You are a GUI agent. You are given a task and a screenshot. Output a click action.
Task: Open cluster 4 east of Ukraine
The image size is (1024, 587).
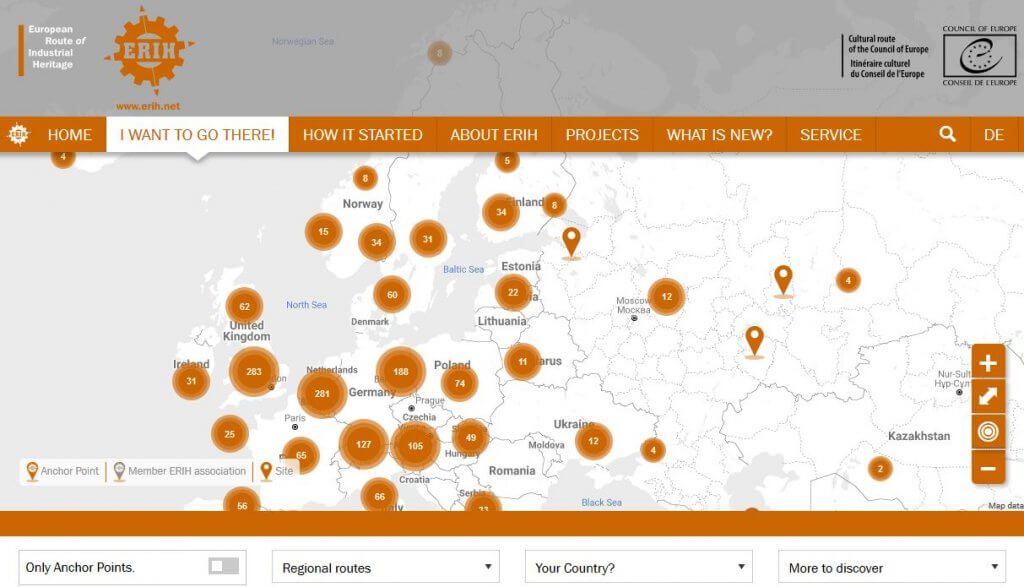pos(653,450)
